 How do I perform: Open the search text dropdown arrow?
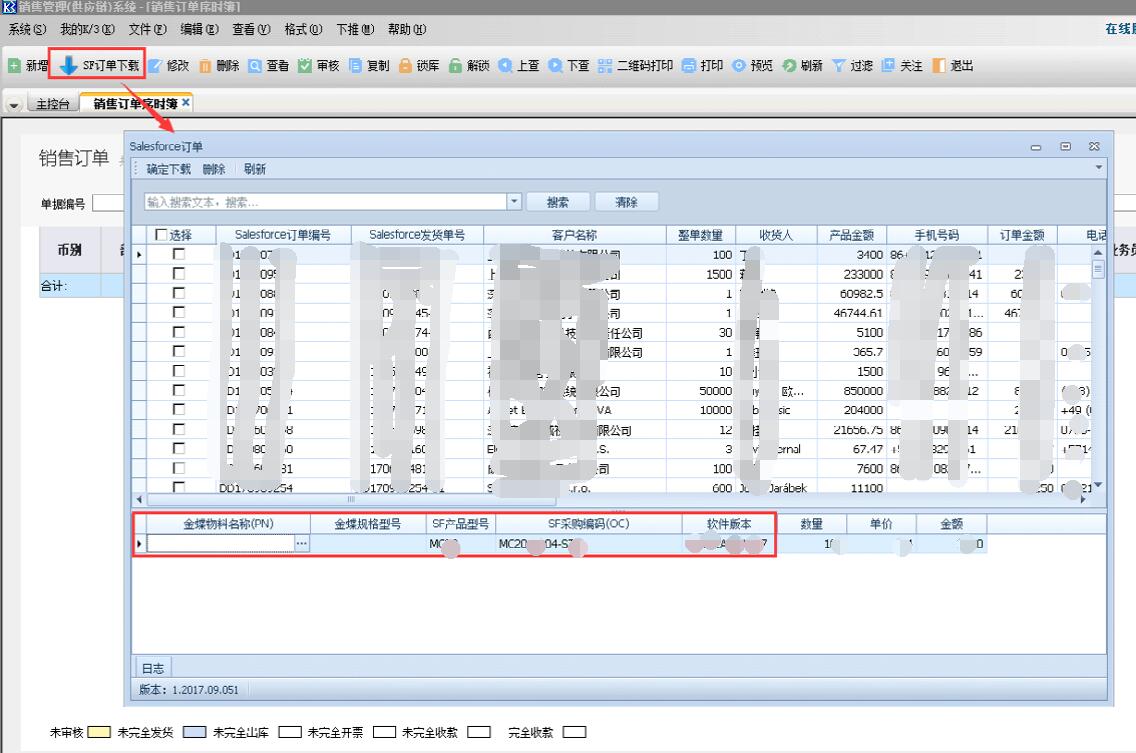click(x=514, y=201)
